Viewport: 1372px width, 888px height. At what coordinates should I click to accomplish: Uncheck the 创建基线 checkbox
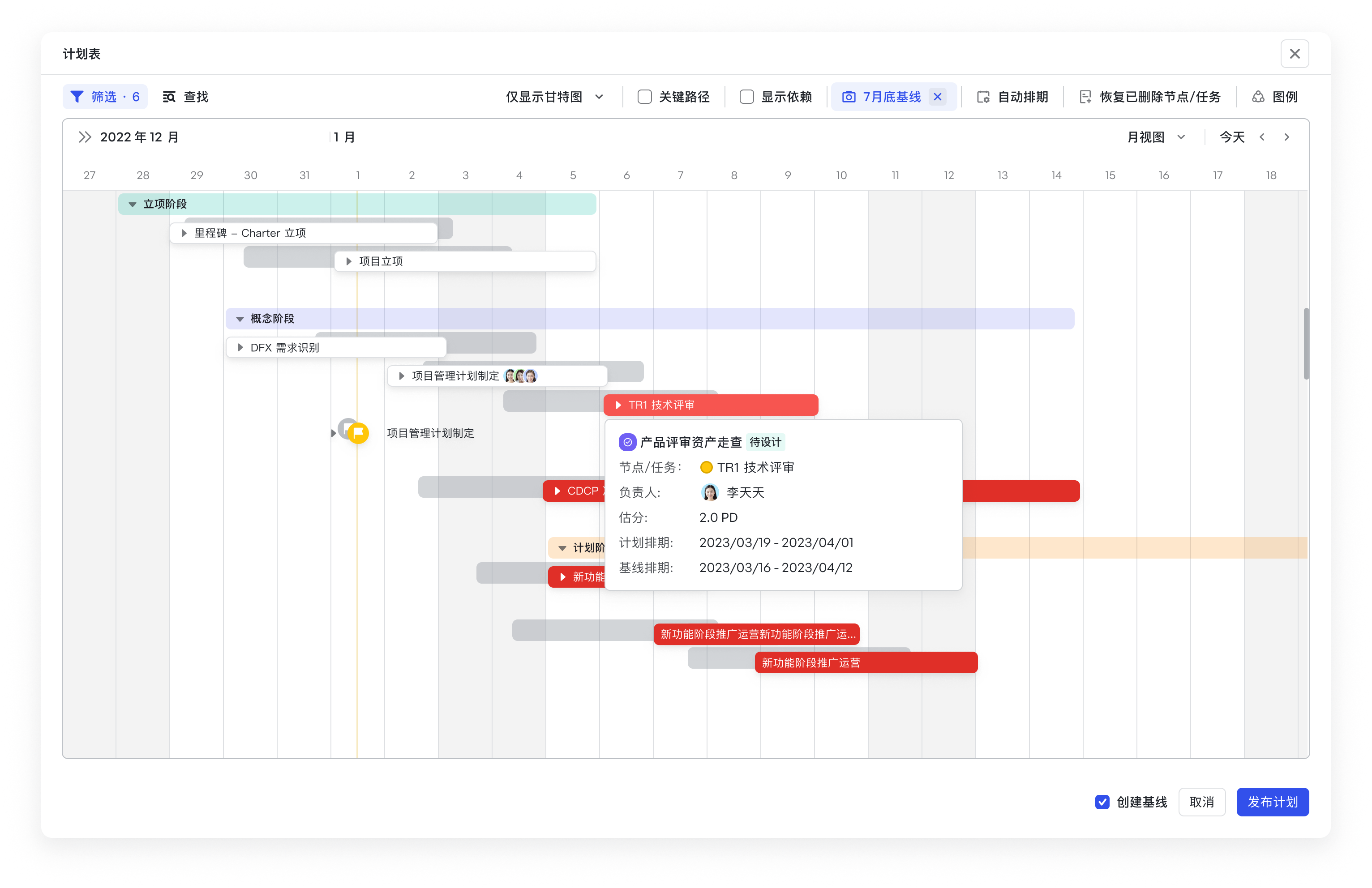[x=1102, y=802]
